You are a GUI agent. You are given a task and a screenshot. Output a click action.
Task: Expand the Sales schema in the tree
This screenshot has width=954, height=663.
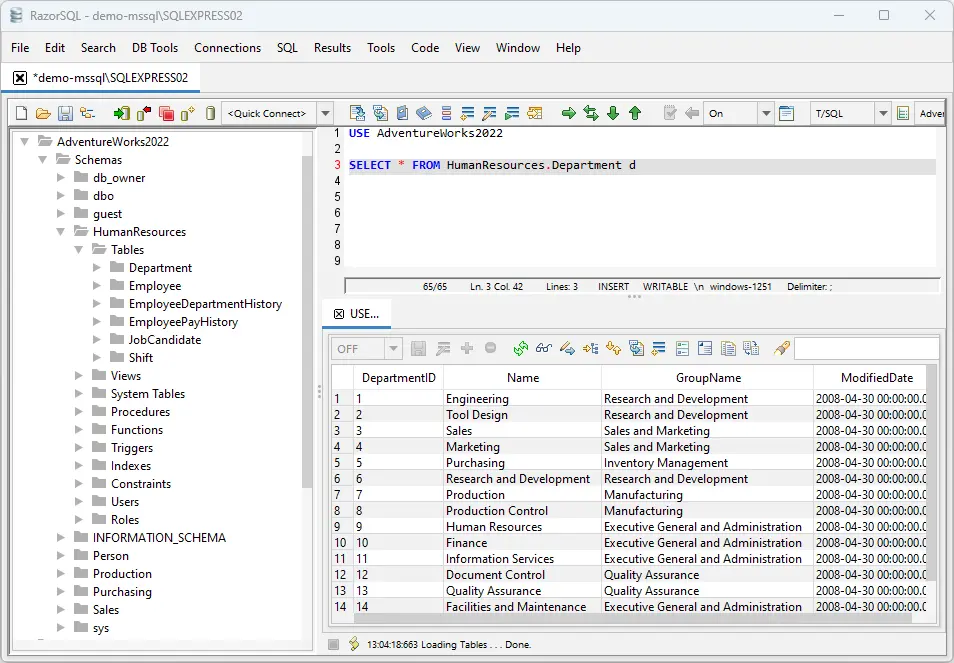click(x=61, y=610)
